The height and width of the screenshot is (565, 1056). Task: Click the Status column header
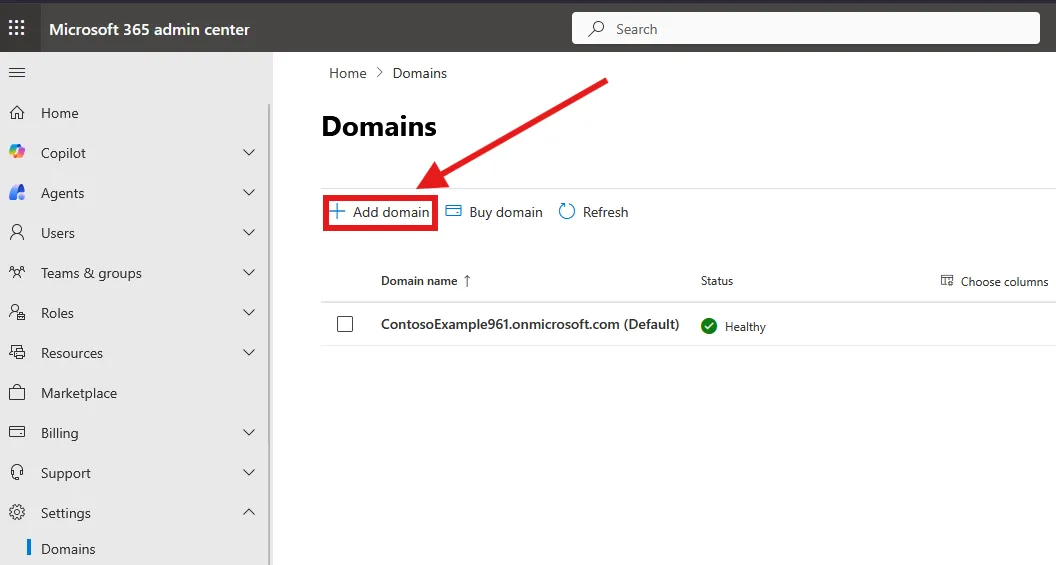pos(717,281)
